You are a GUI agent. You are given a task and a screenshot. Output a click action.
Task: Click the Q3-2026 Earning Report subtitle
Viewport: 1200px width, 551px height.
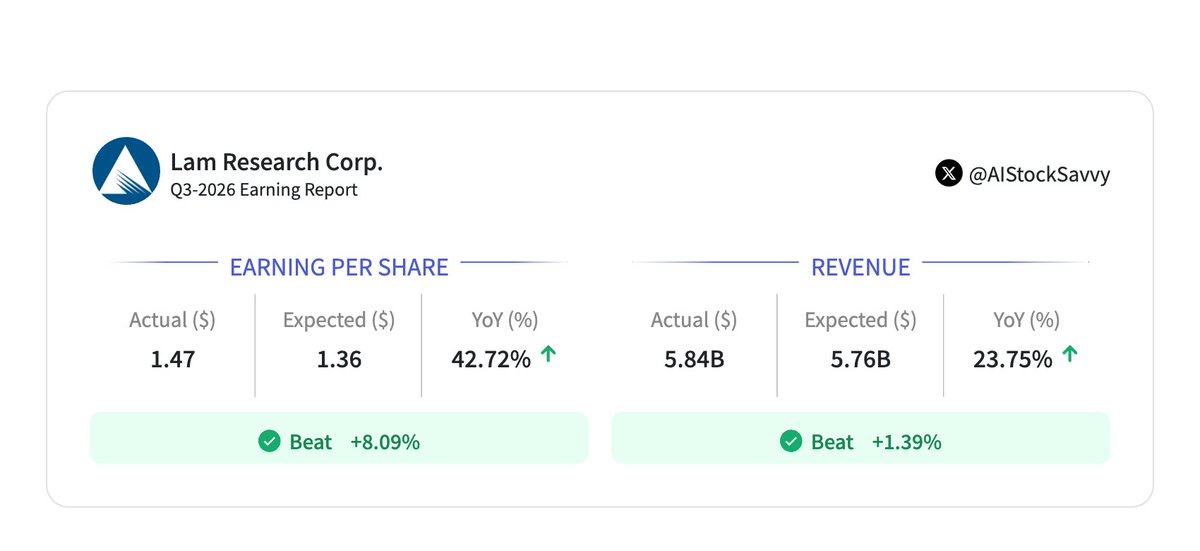[x=264, y=189]
